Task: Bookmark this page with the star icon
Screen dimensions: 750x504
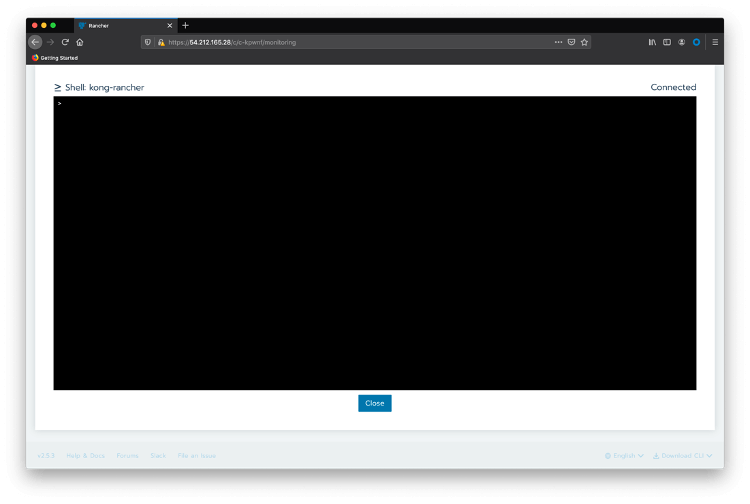Action: click(585, 42)
